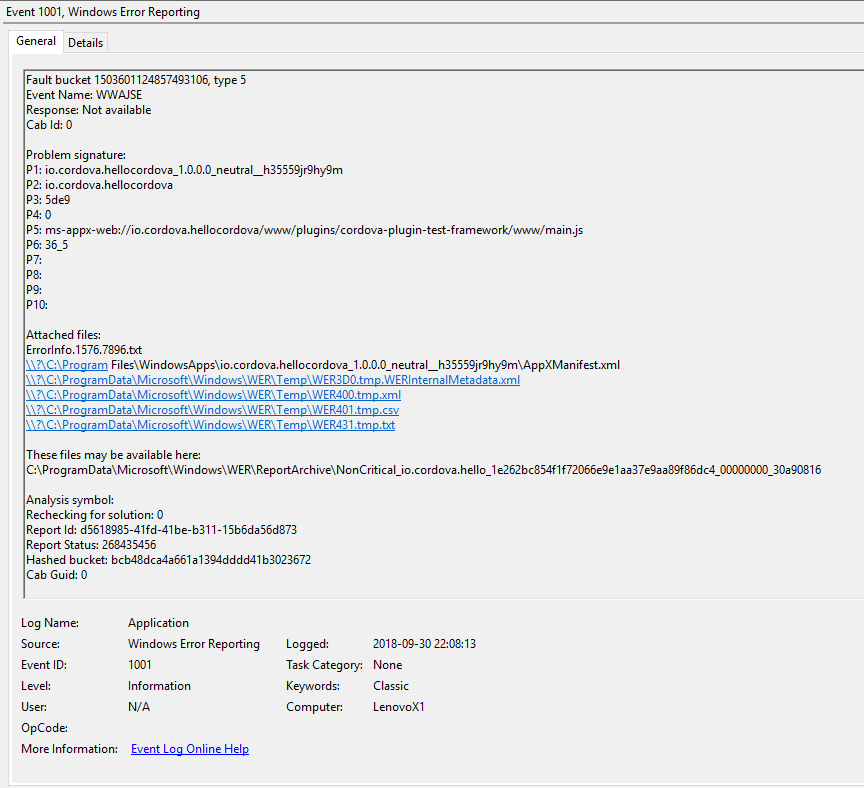Click the Keywords value Classic
Image resolution: width=864 pixels, height=788 pixels.
point(391,686)
